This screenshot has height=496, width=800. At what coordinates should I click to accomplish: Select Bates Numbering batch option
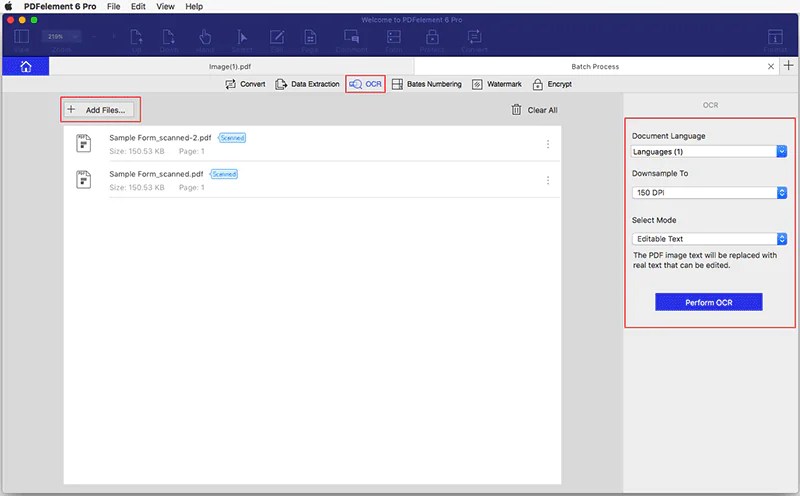(x=427, y=84)
